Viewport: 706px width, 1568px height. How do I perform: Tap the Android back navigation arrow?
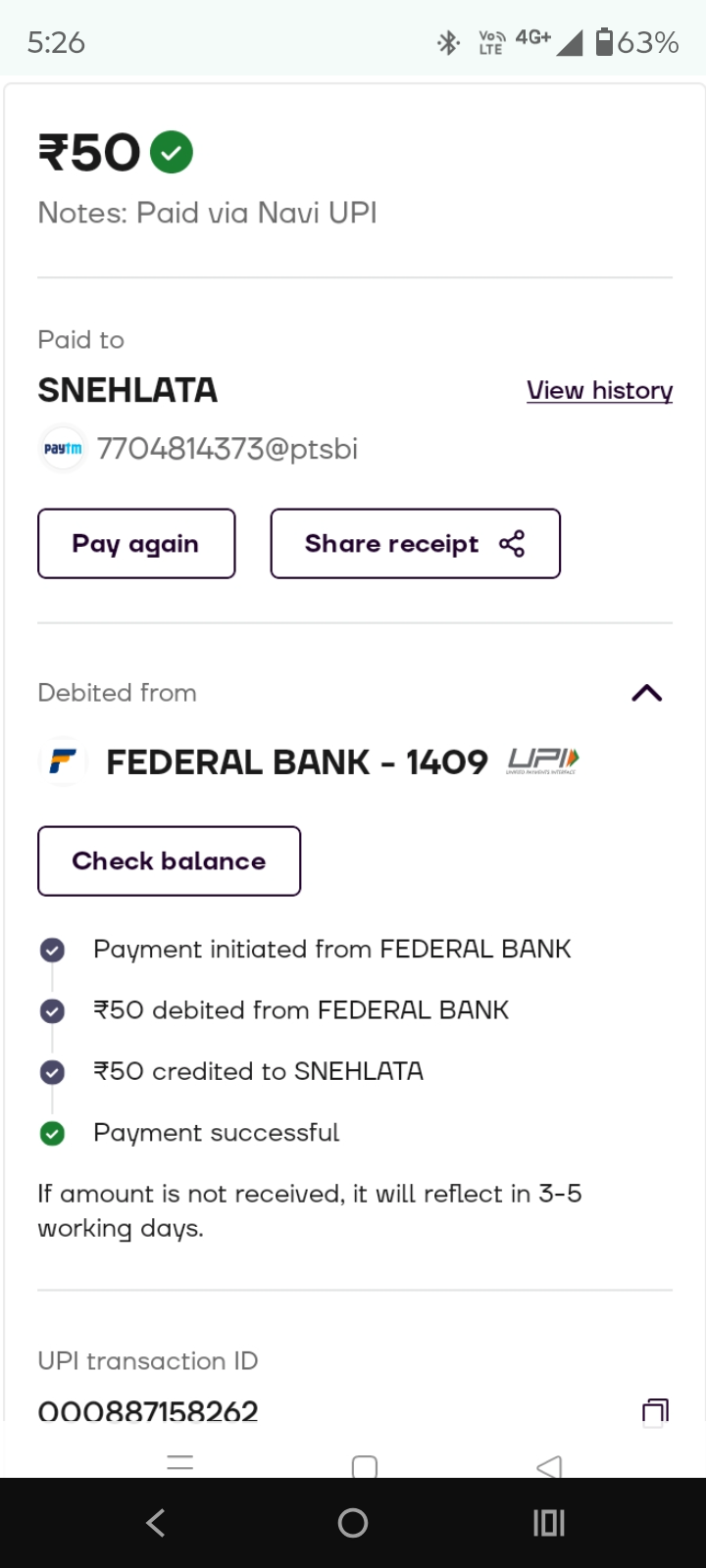coord(156,1522)
